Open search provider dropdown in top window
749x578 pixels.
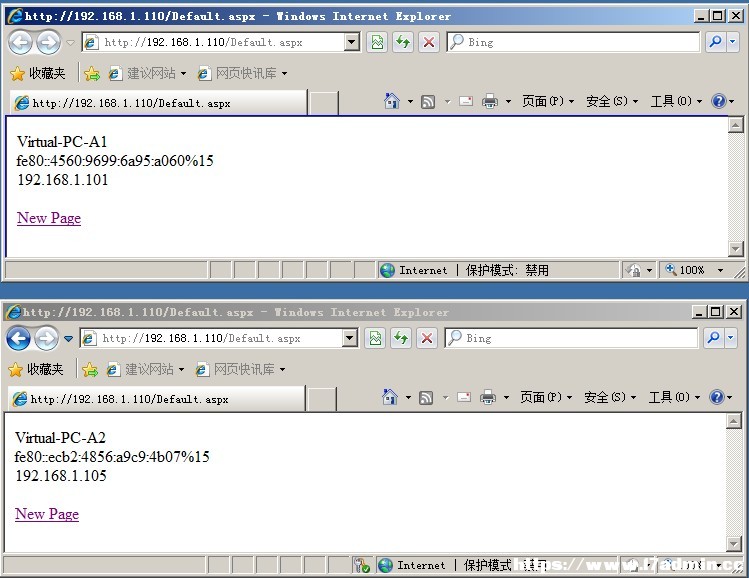(x=733, y=42)
